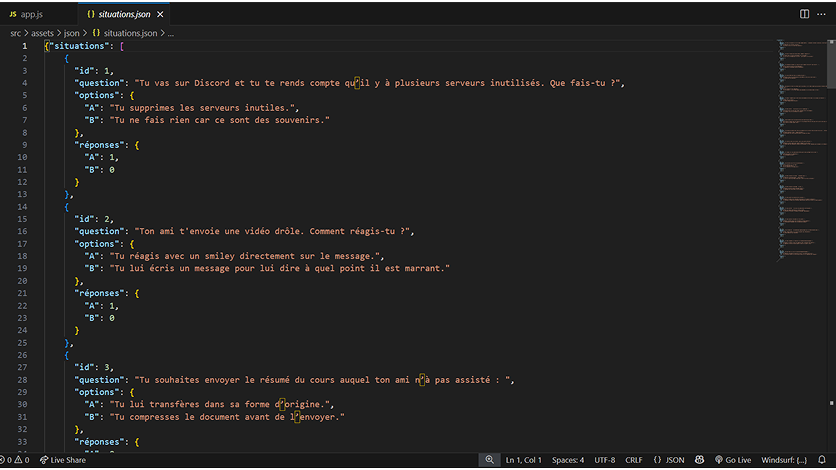Click line number 26 in gutter
The height and width of the screenshot is (470, 836).
click(x=22, y=355)
